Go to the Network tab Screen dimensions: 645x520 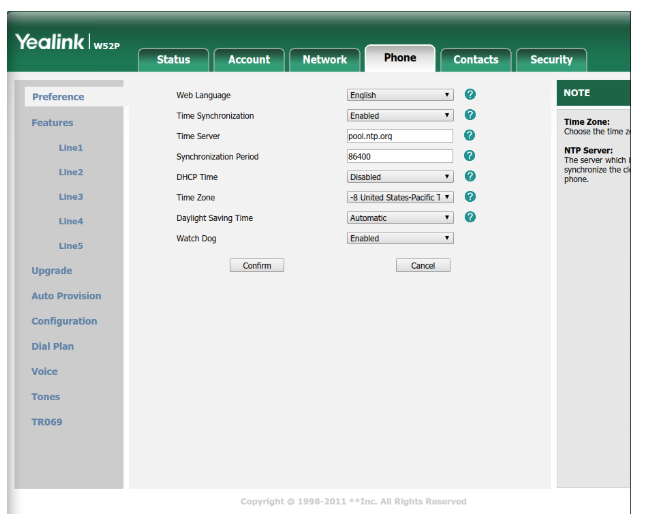pos(325,60)
